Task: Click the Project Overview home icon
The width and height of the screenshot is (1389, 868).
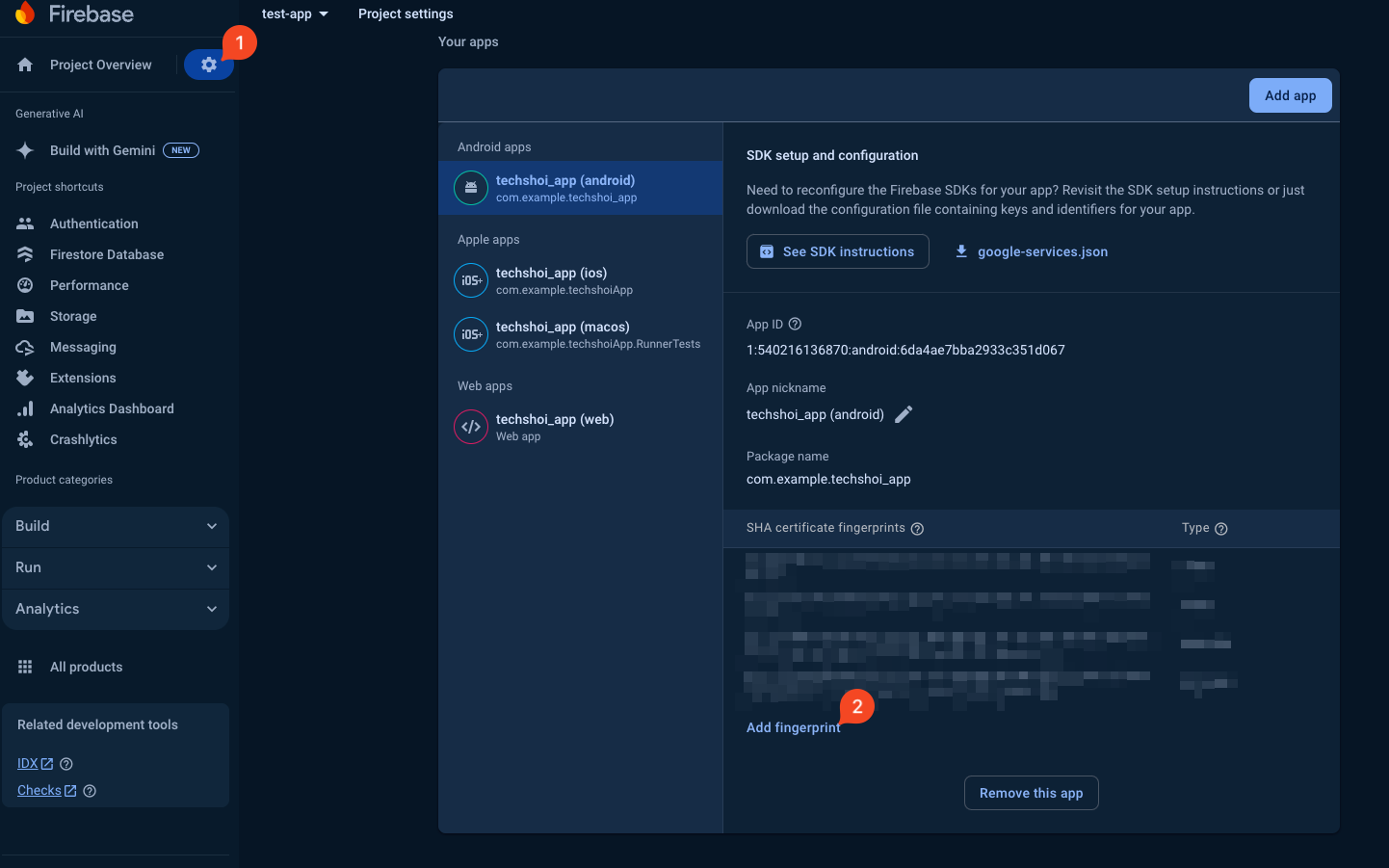Action: click(25, 65)
